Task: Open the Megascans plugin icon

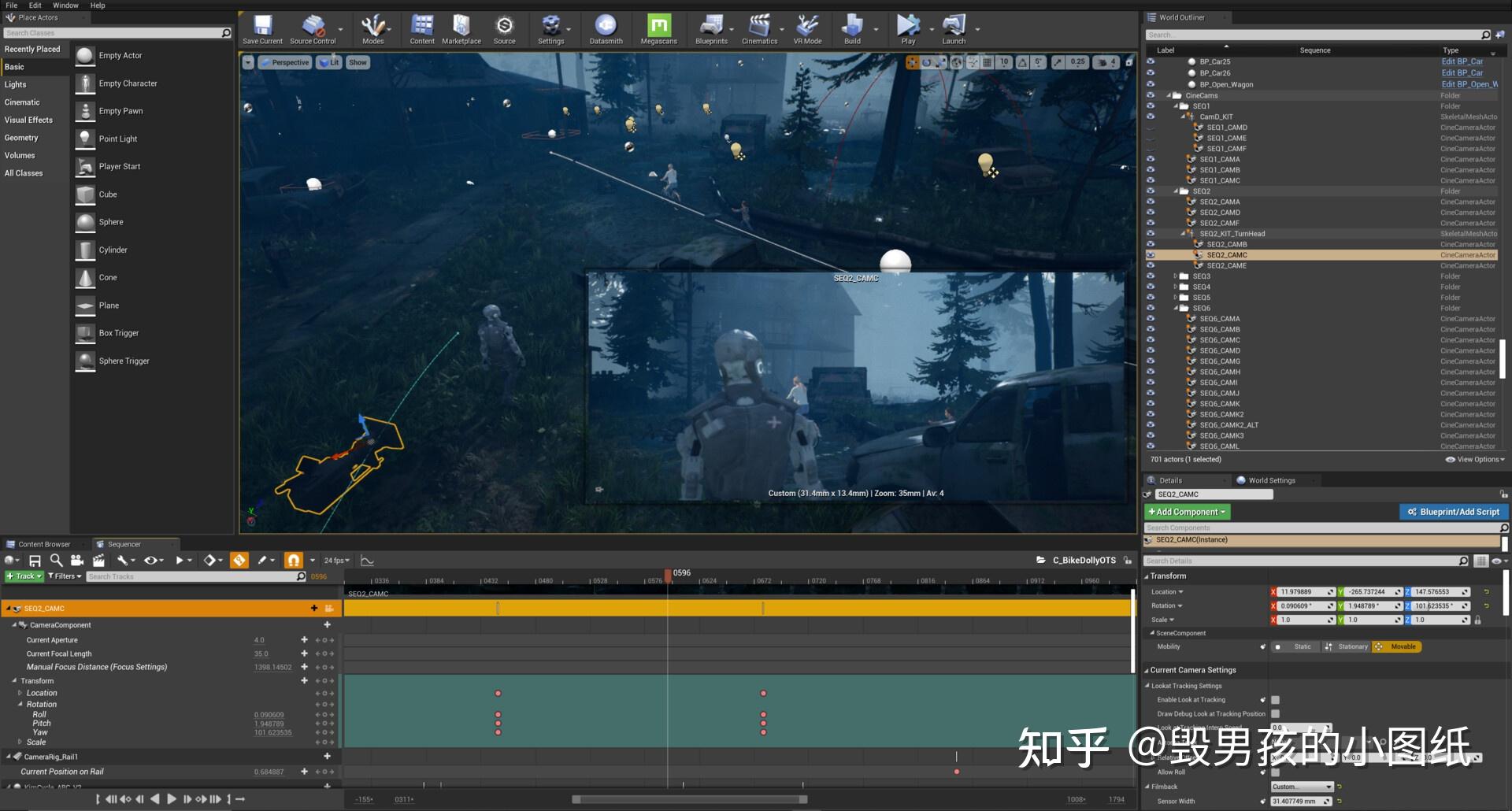Action: point(658,29)
